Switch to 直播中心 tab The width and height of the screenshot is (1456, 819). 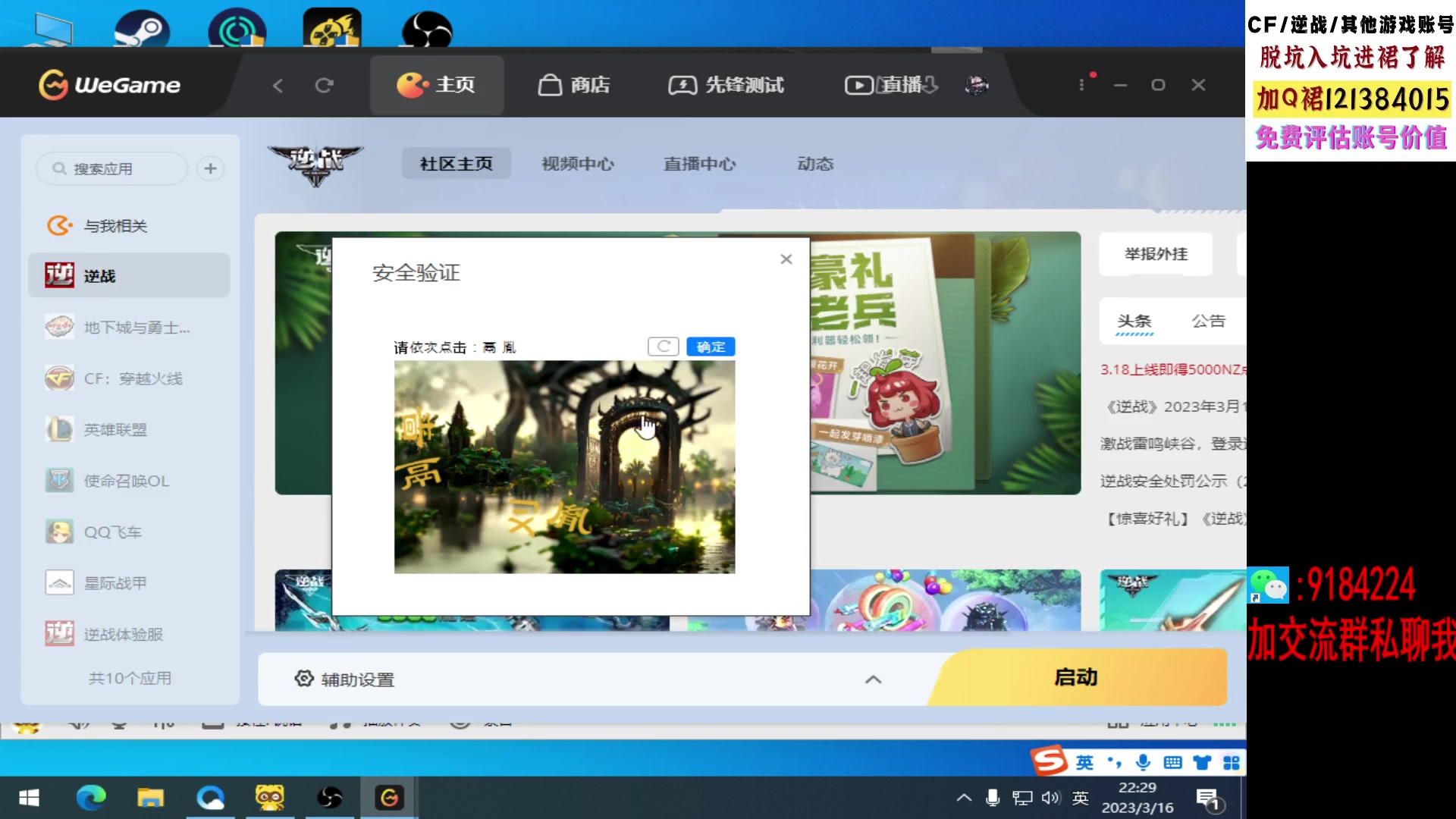pyautogui.click(x=699, y=164)
